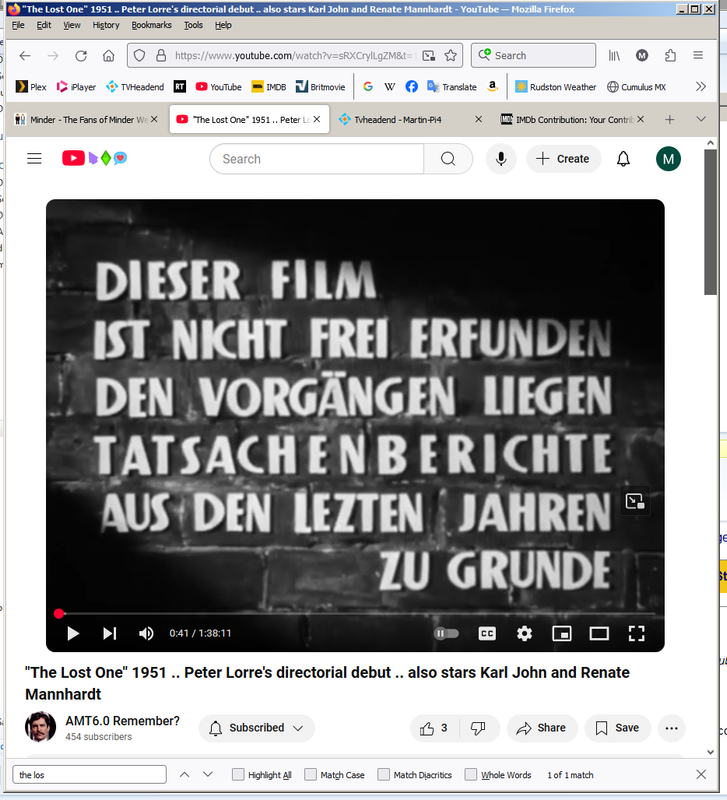Open the green M account avatar
727x800 pixels.
(x=668, y=159)
